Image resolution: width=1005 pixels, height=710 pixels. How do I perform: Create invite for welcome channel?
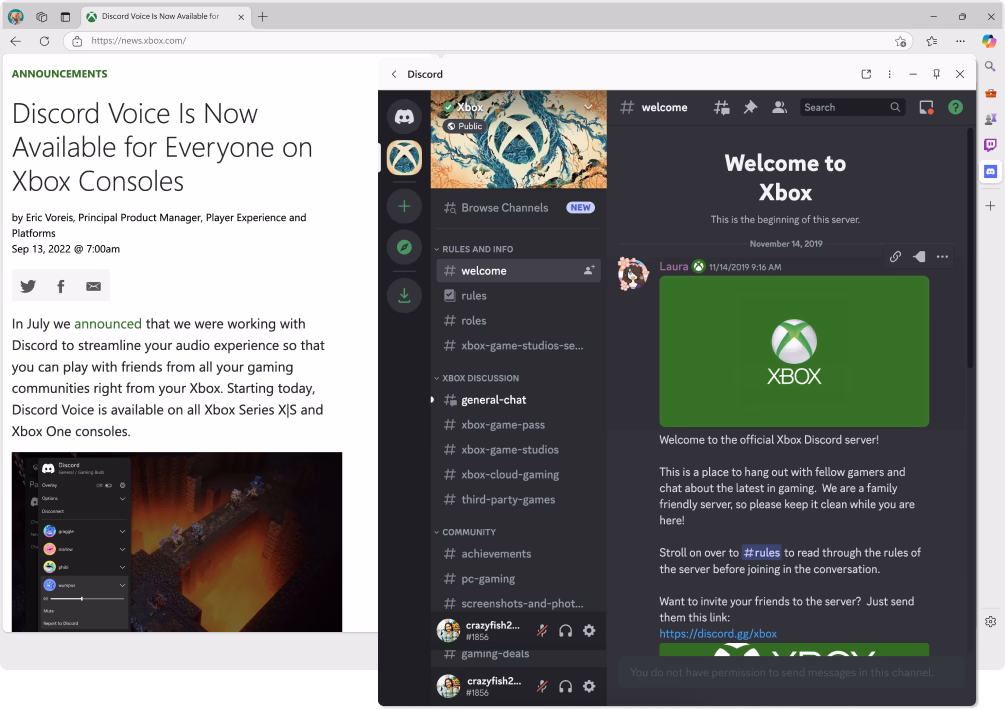coord(589,271)
